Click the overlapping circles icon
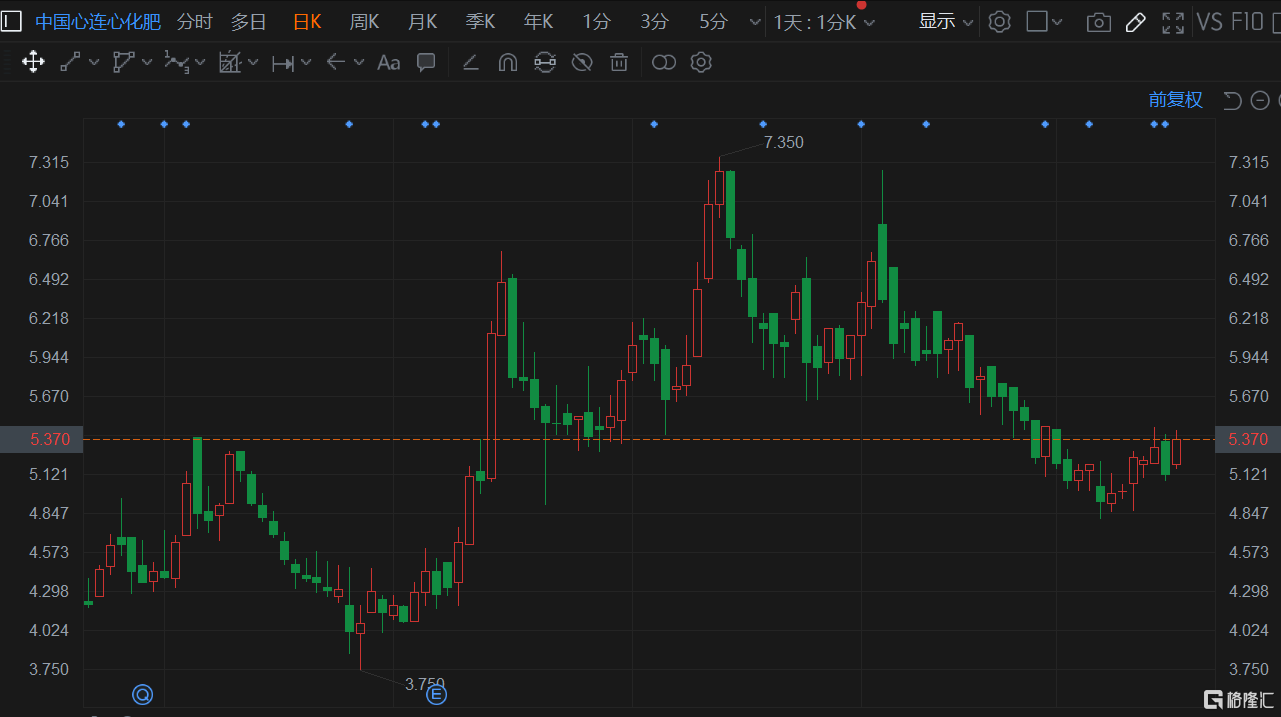1281x717 pixels. coord(664,63)
